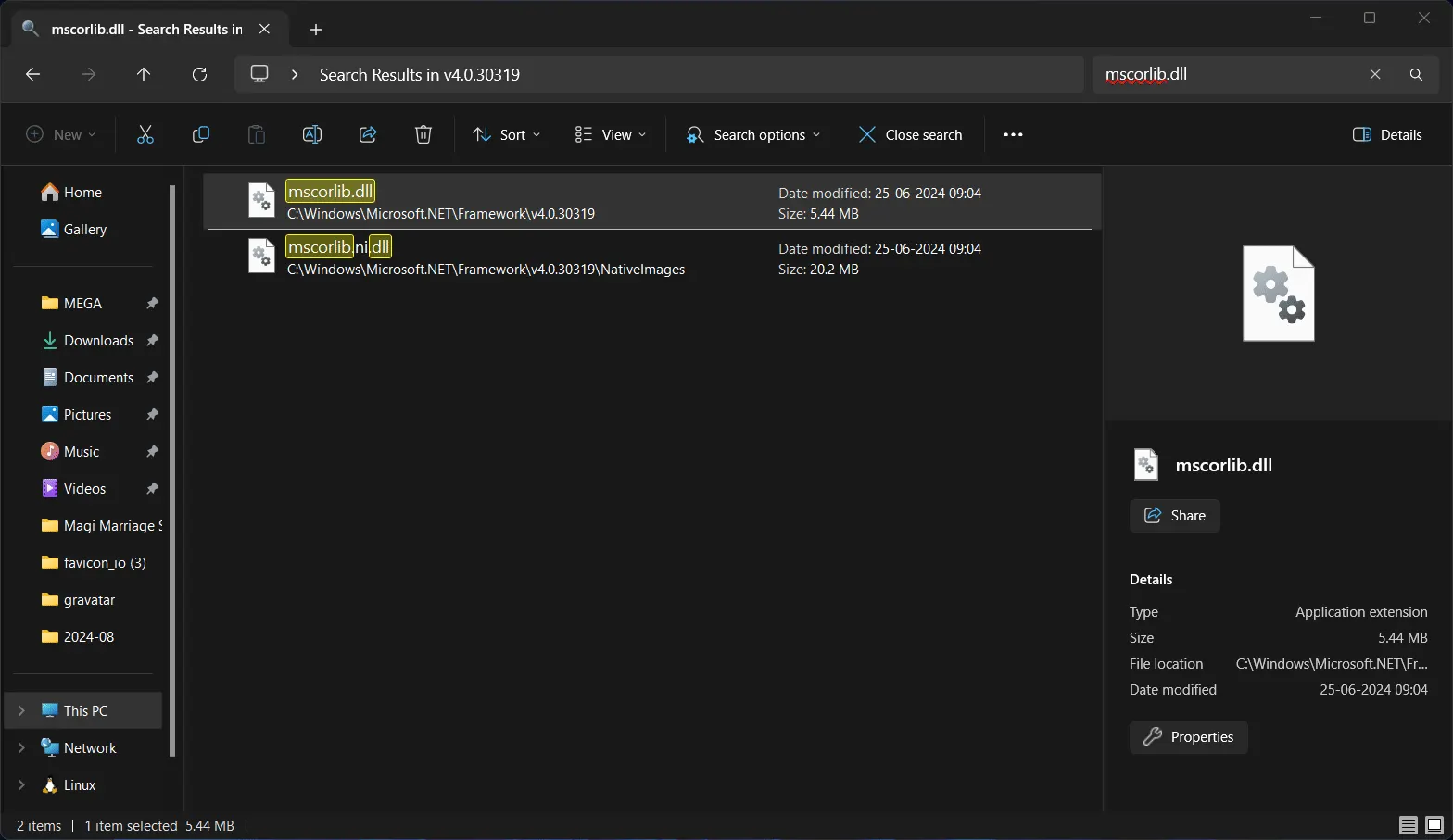Click the address bar showing Search Results in v4.0.30319
This screenshot has height=840, width=1453.
coord(659,74)
